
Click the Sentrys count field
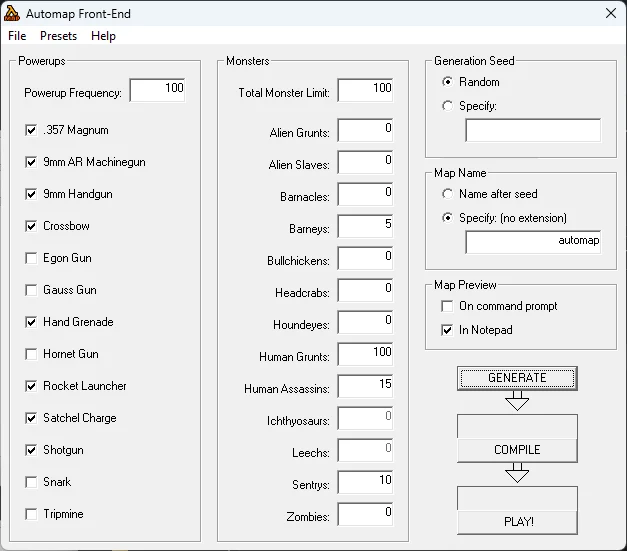(x=365, y=482)
